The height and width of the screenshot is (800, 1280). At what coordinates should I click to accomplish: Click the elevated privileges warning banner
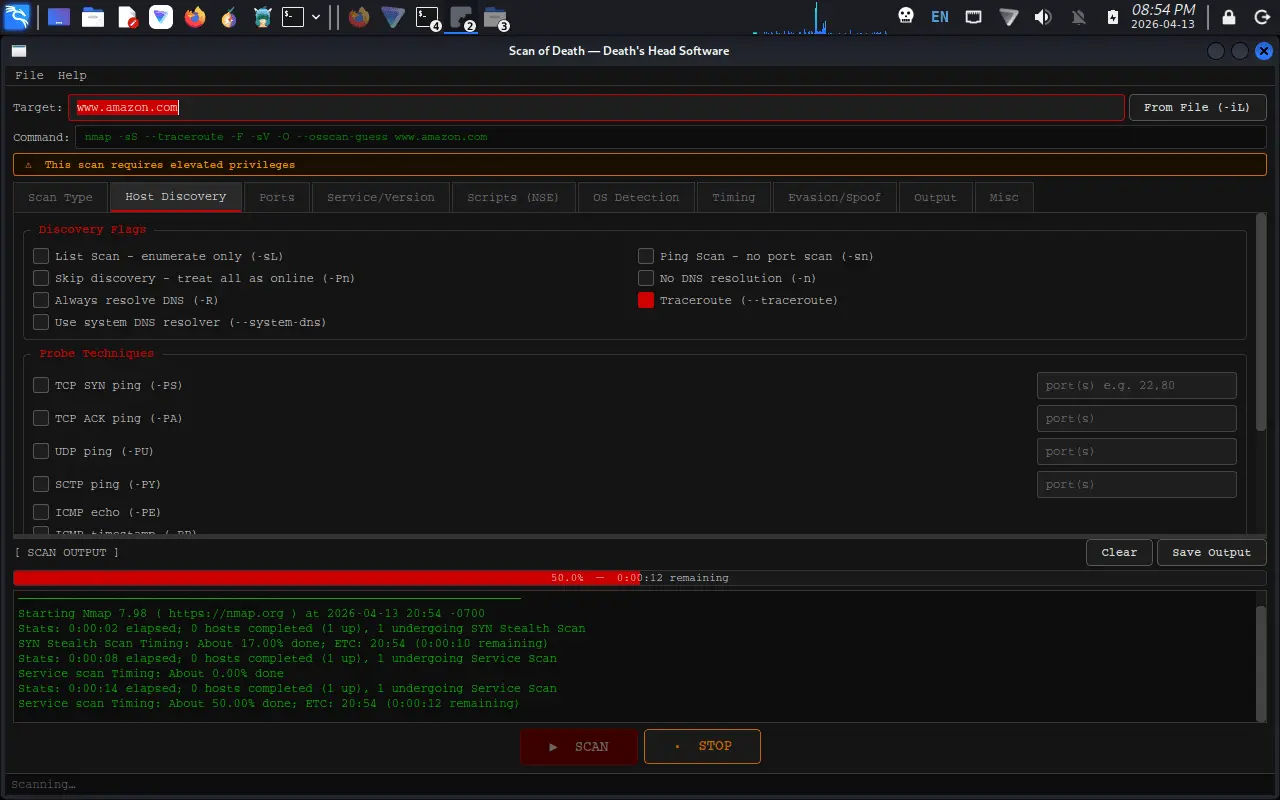(640, 164)
